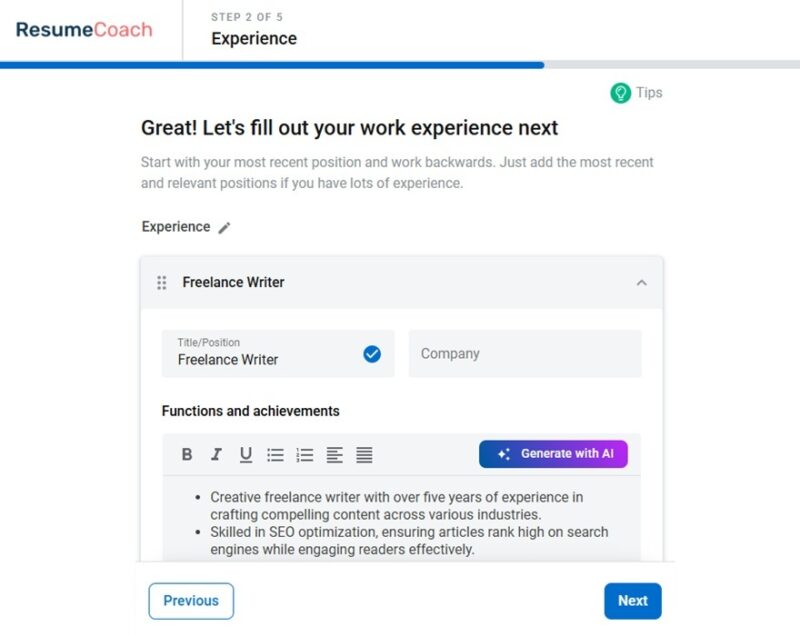Viewport: 800px width, 636px height.
Task: Edit the Experience section title
Action: 224,227
